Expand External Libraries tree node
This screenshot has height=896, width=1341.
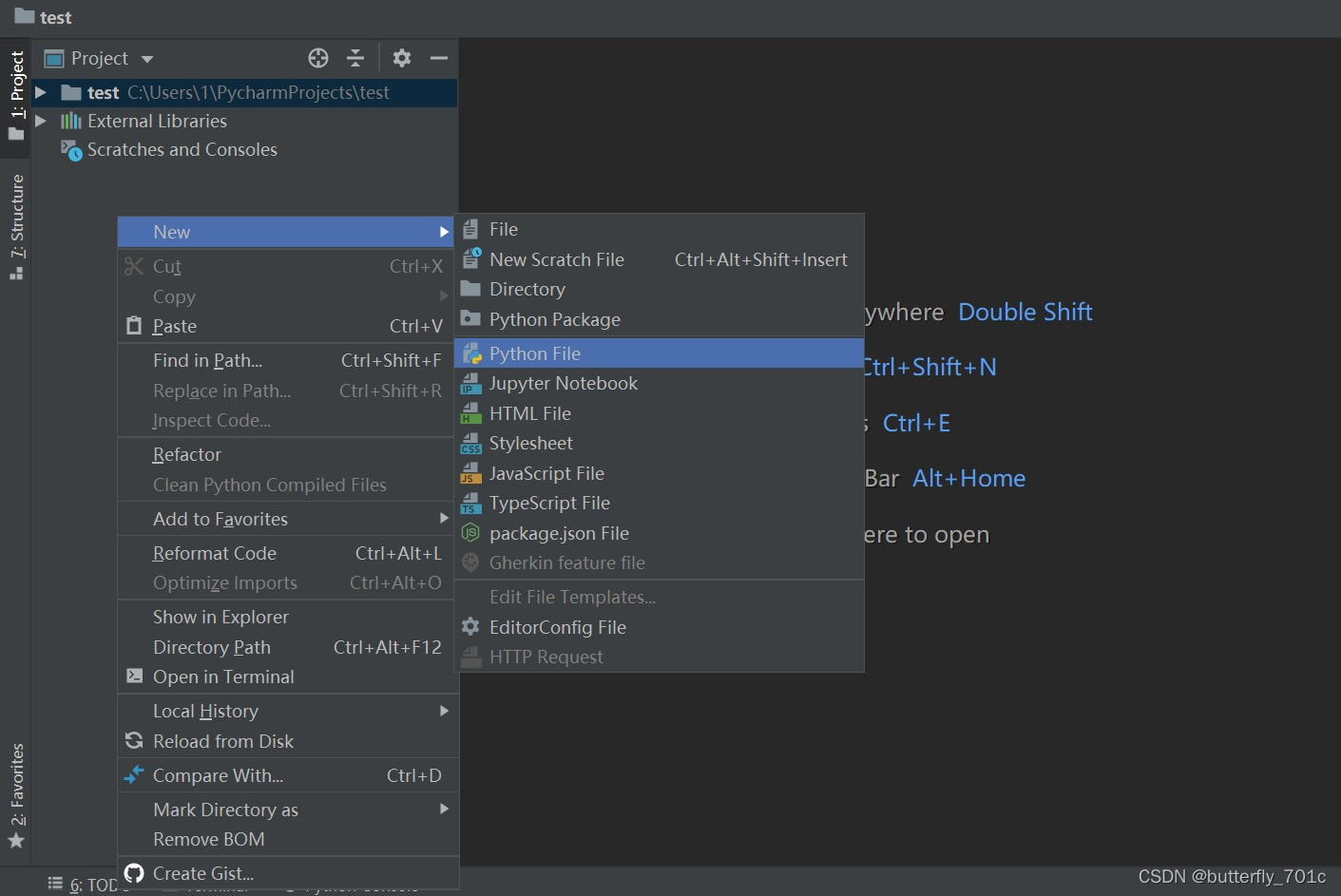coord(41,121)
